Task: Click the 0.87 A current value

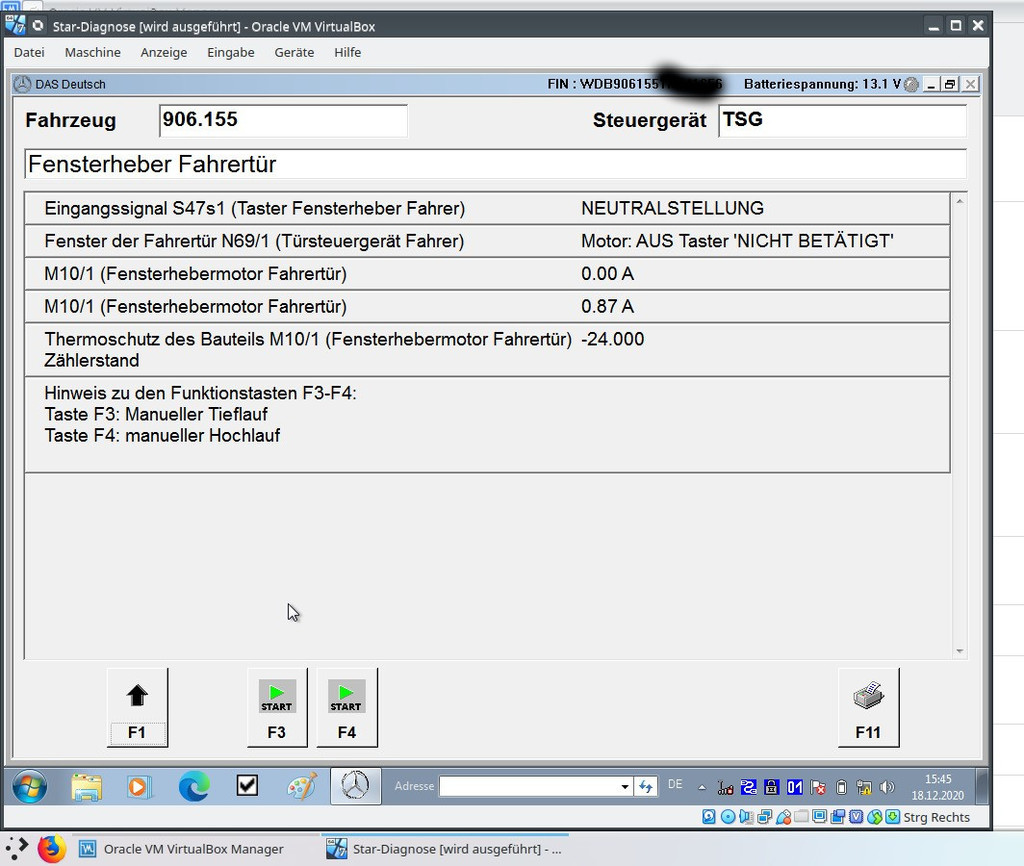Action: (607, 306)
